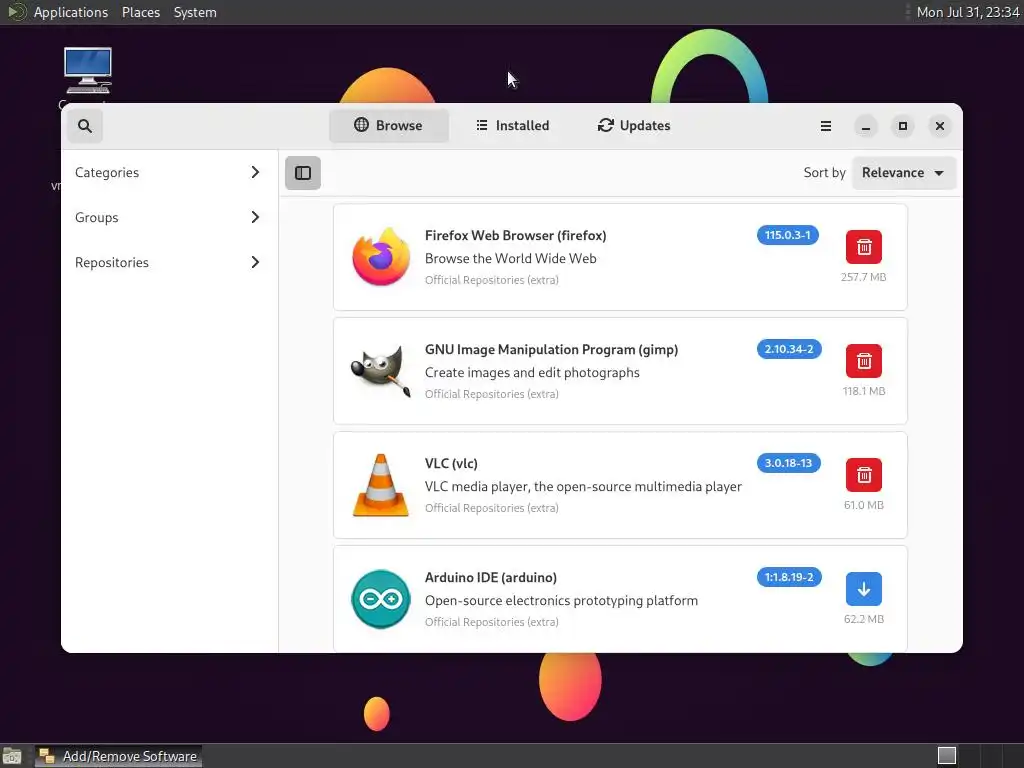
Task: Click the 'Sort by' label
Action: pyautogui.click(x=824, y=173)
